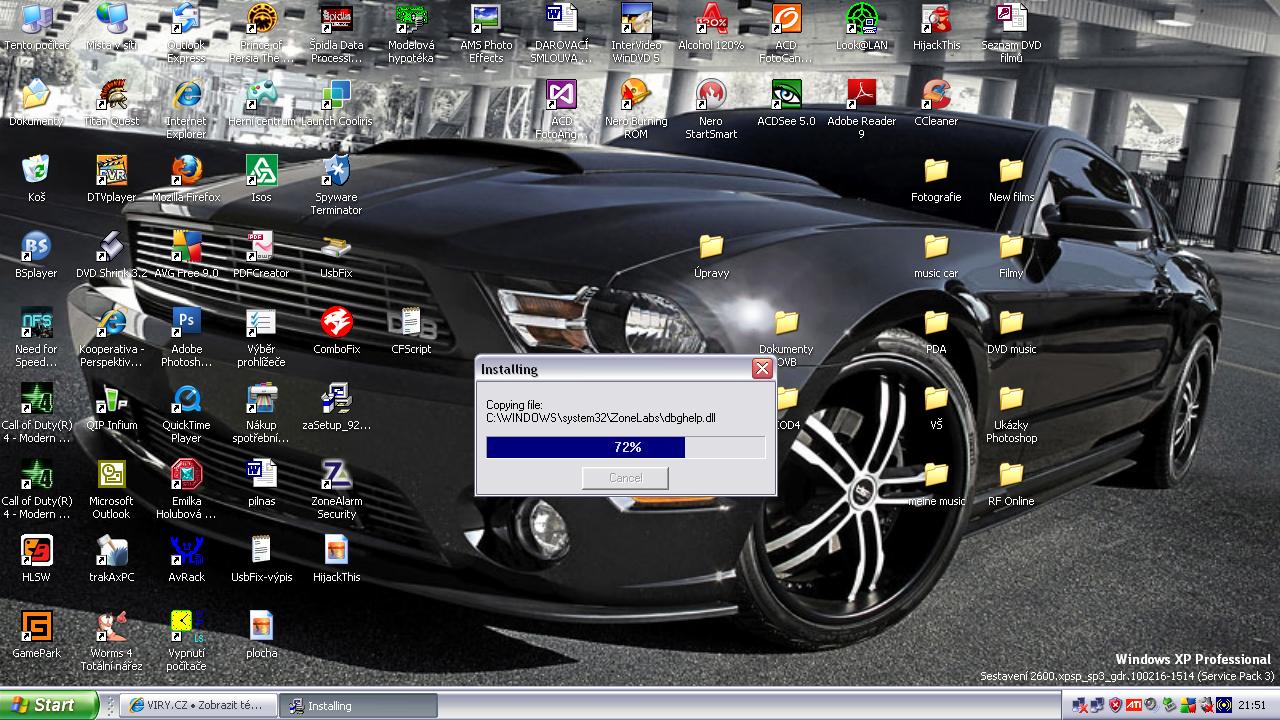Select the Adobe Reader 9 icon
This screenshot has height=720, width=1280.
pos(861,96)
